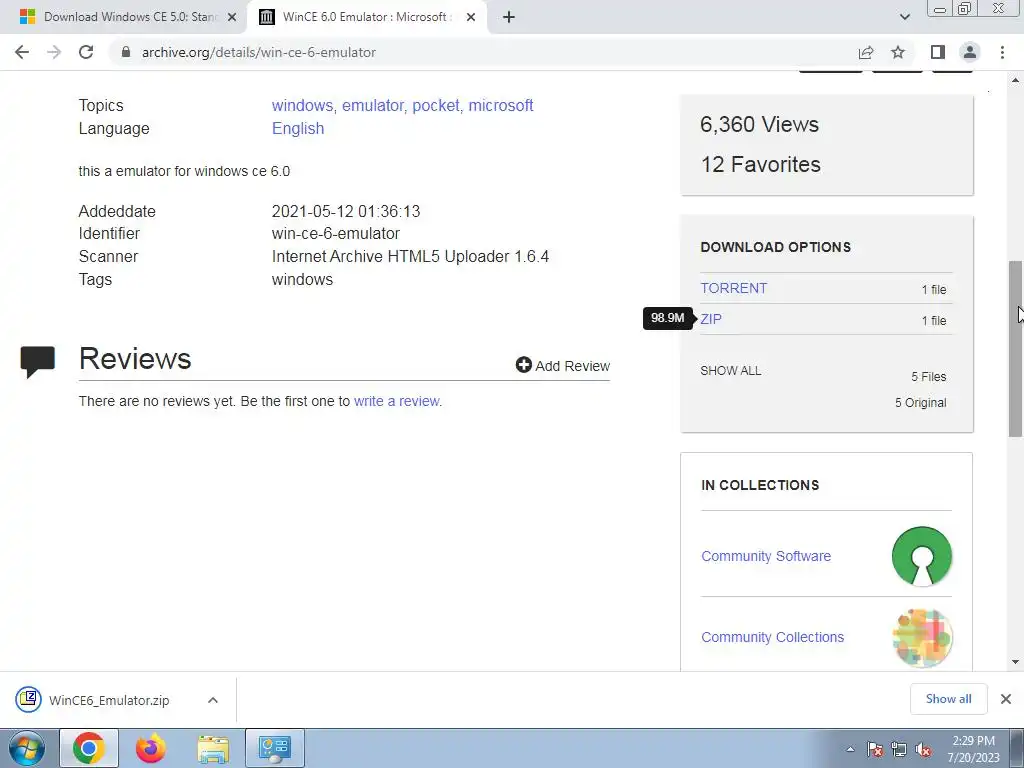Click the browser forward arrow

[54, 52]
